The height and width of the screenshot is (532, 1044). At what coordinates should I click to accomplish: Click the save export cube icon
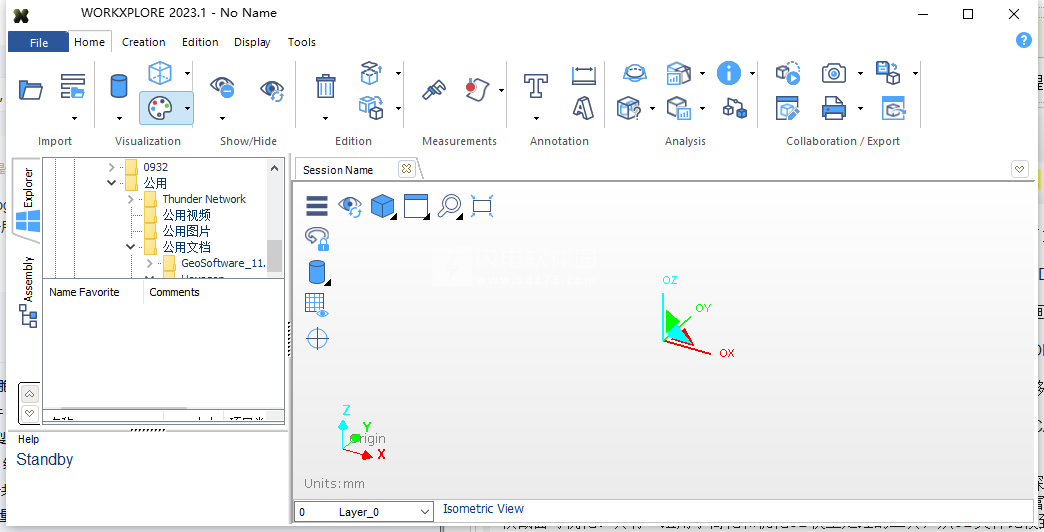[x=888, y=73]
